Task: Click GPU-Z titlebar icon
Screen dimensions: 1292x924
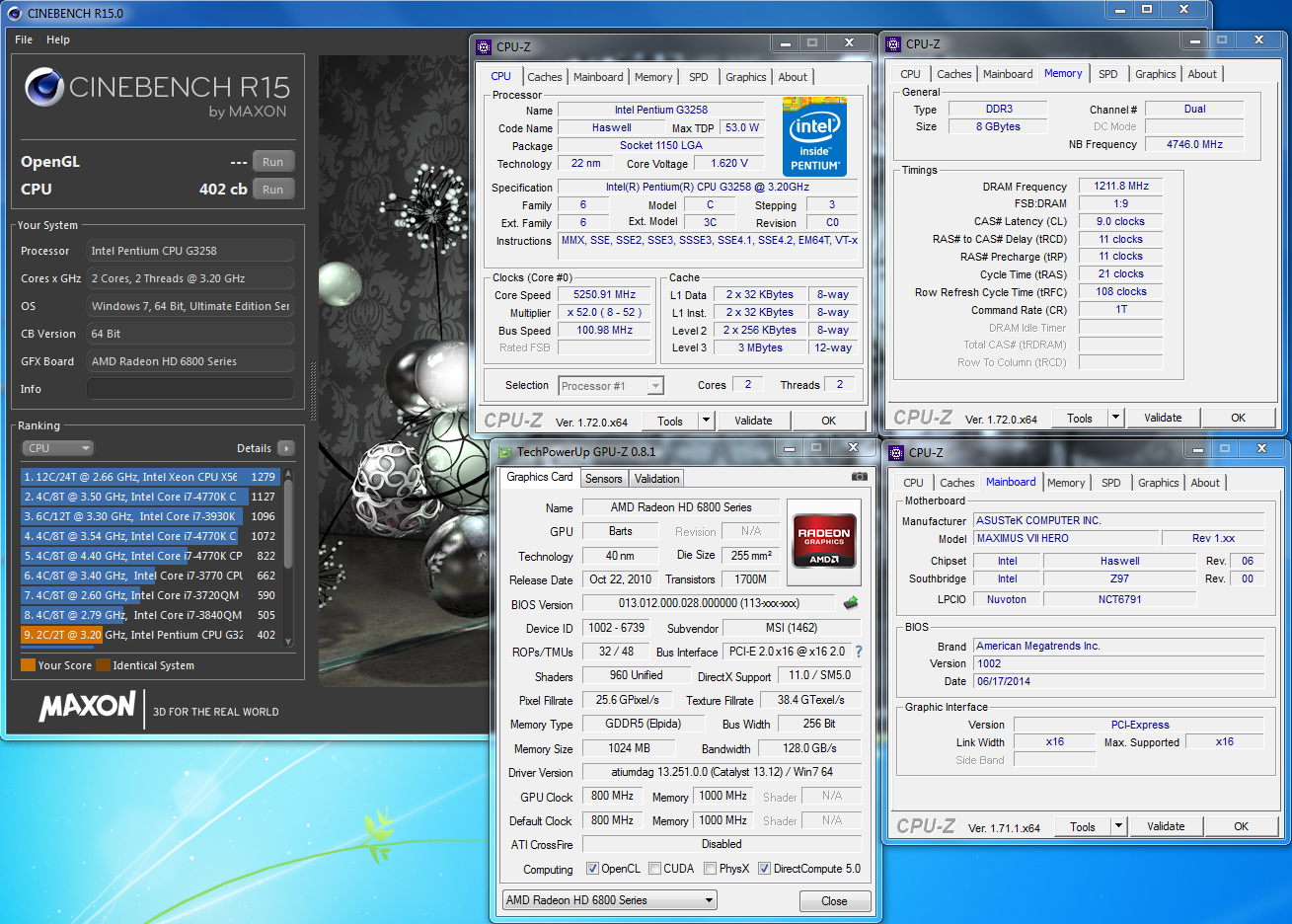Action: [x=505, y=452]
